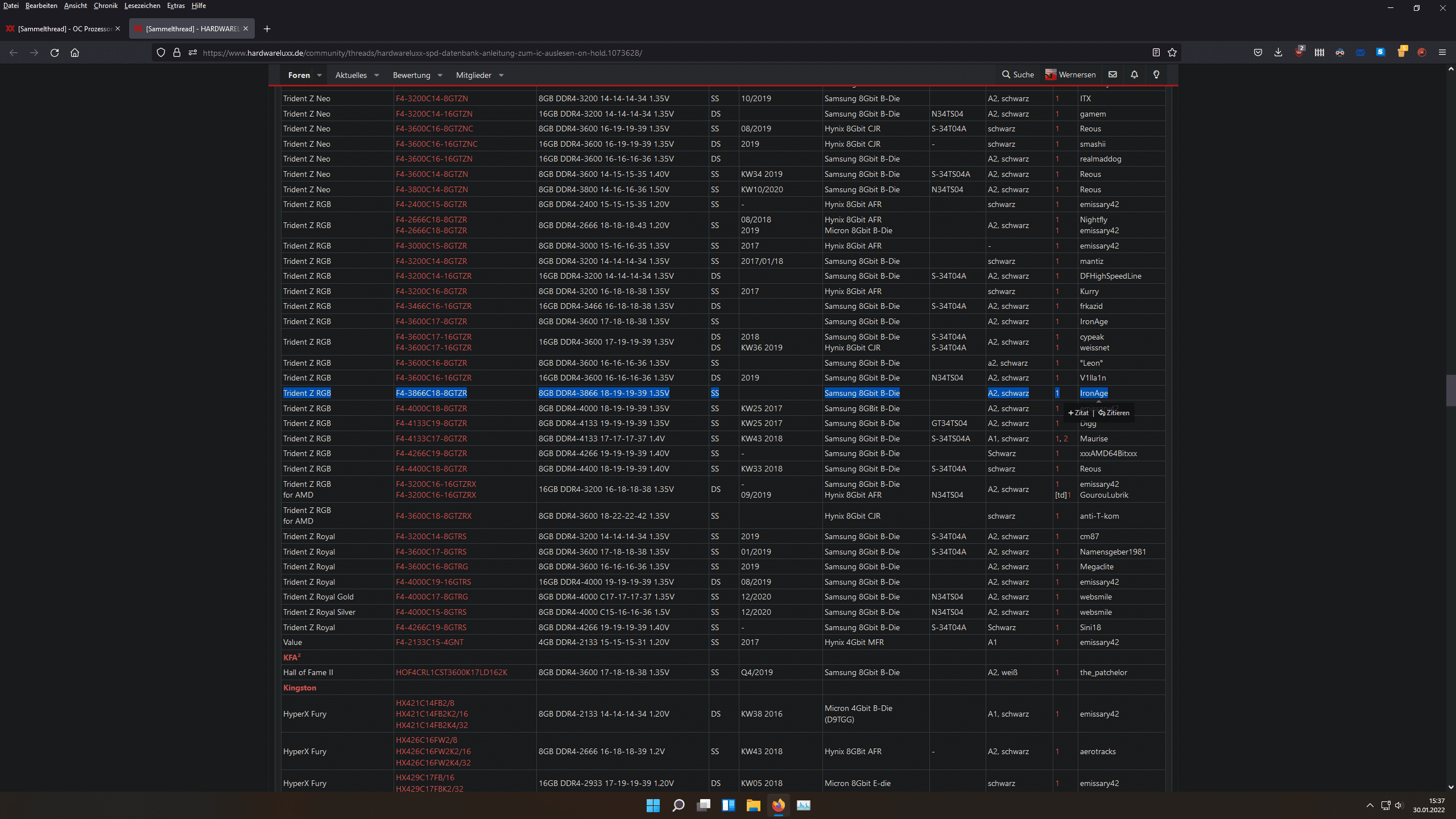Expand the Foren dropdown arrow
This screenshot has height=819, width=1456.
tap(320, 75)
